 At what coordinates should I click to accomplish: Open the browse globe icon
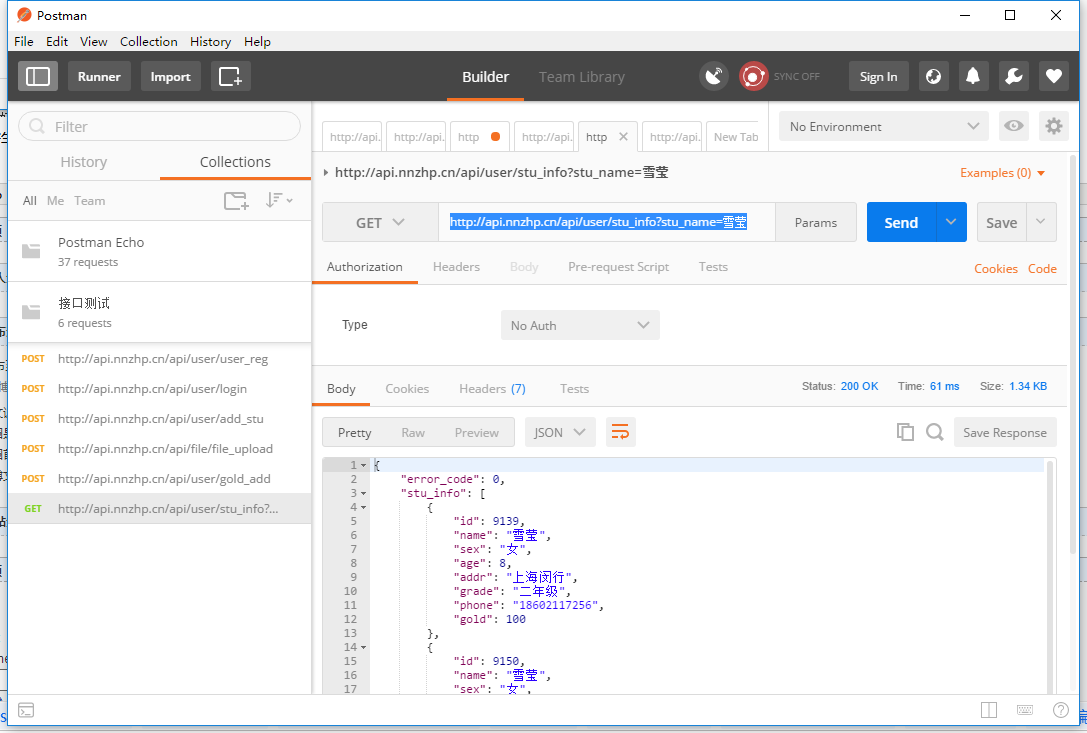[x=933, y=76]
